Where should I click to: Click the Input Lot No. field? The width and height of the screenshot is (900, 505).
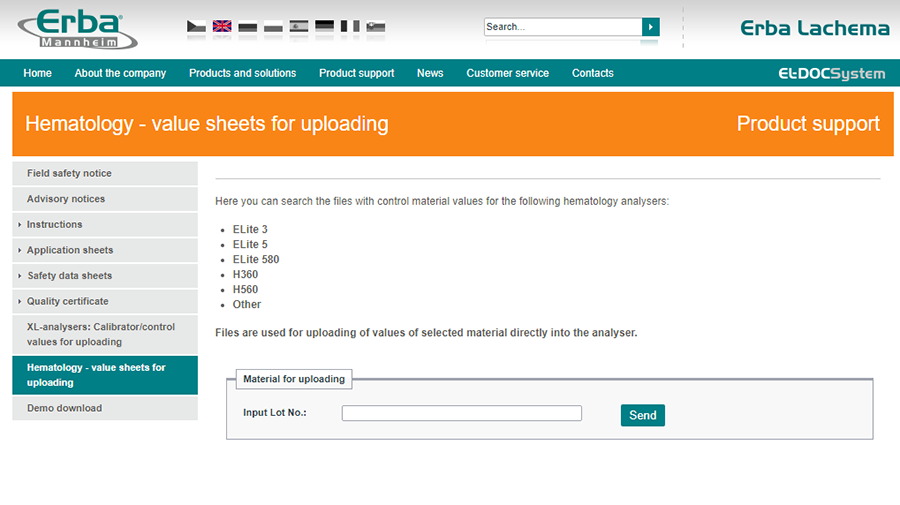(461, 413)
